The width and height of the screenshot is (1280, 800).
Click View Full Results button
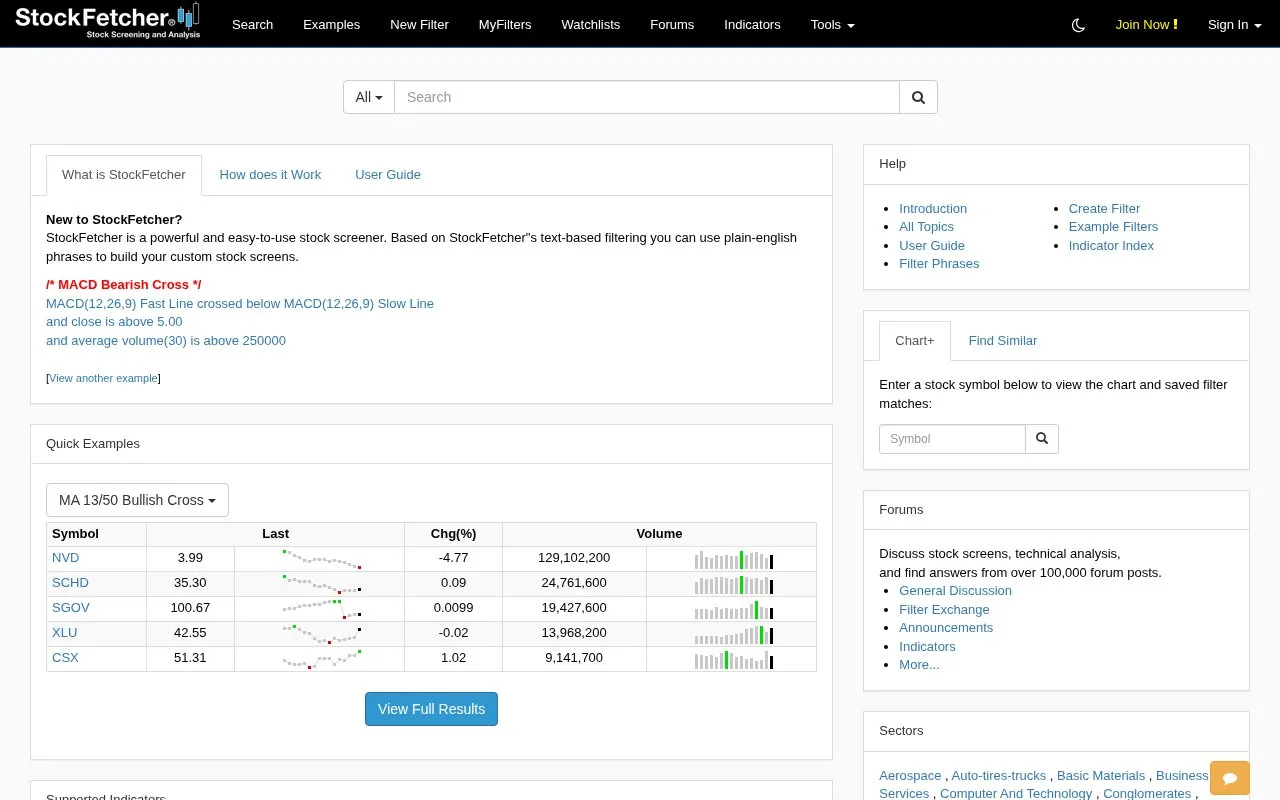tap(431, 709)
